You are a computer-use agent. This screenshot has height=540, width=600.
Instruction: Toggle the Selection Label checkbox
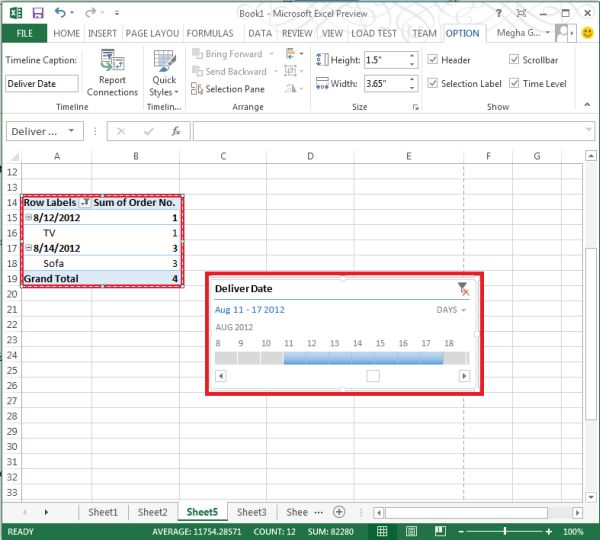[x=432, y=83]
